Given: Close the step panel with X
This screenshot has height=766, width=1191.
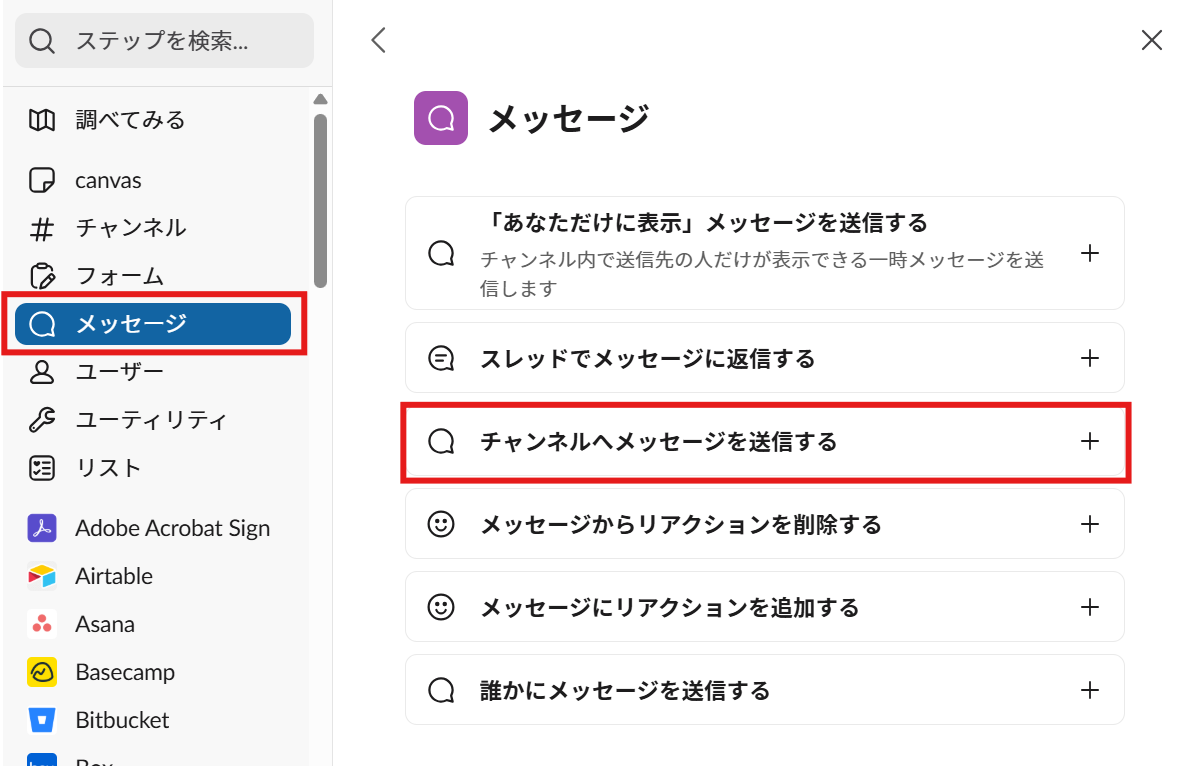Looking at the screenshot, I should (1152, 40).
